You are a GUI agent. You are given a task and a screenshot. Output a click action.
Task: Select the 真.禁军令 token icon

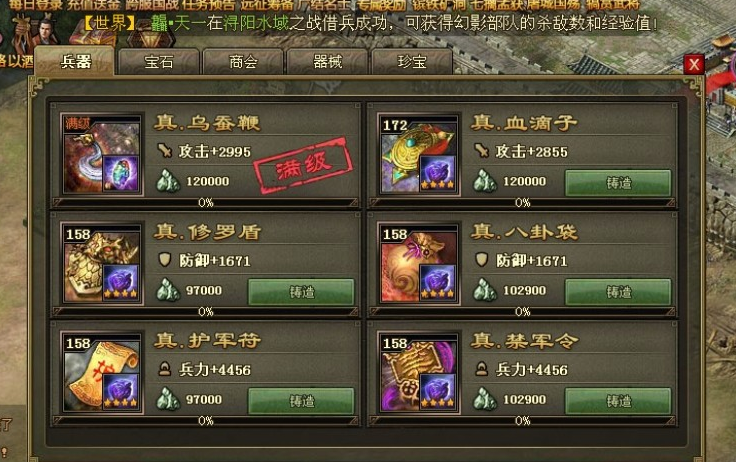419,372
